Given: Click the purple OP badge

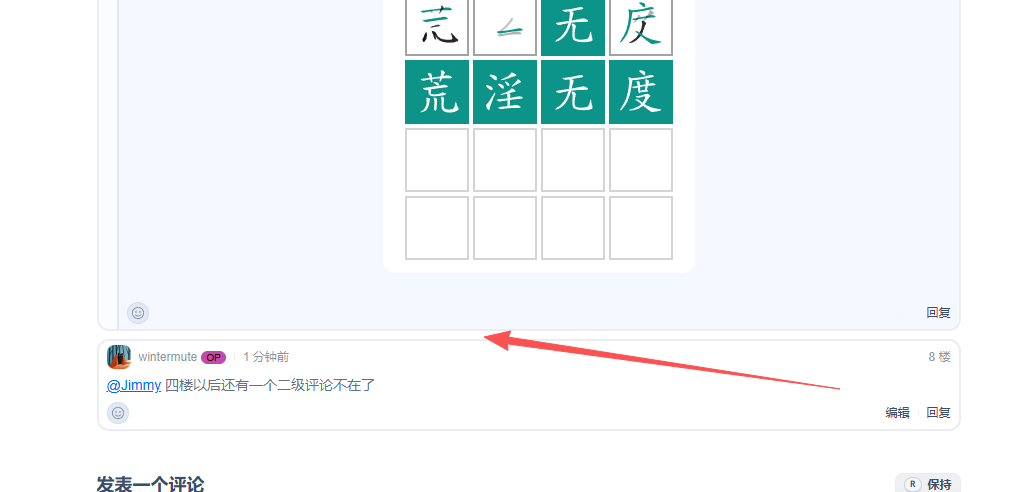Looking at the screenshot, I should click(213, 357).
